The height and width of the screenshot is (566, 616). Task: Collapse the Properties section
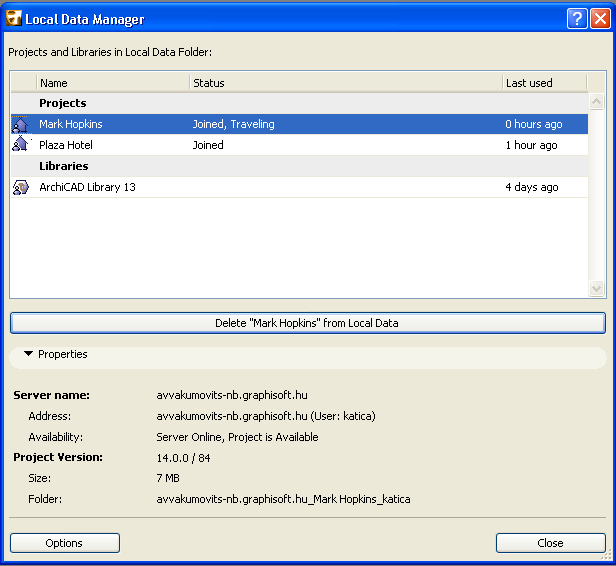point(29,354)
